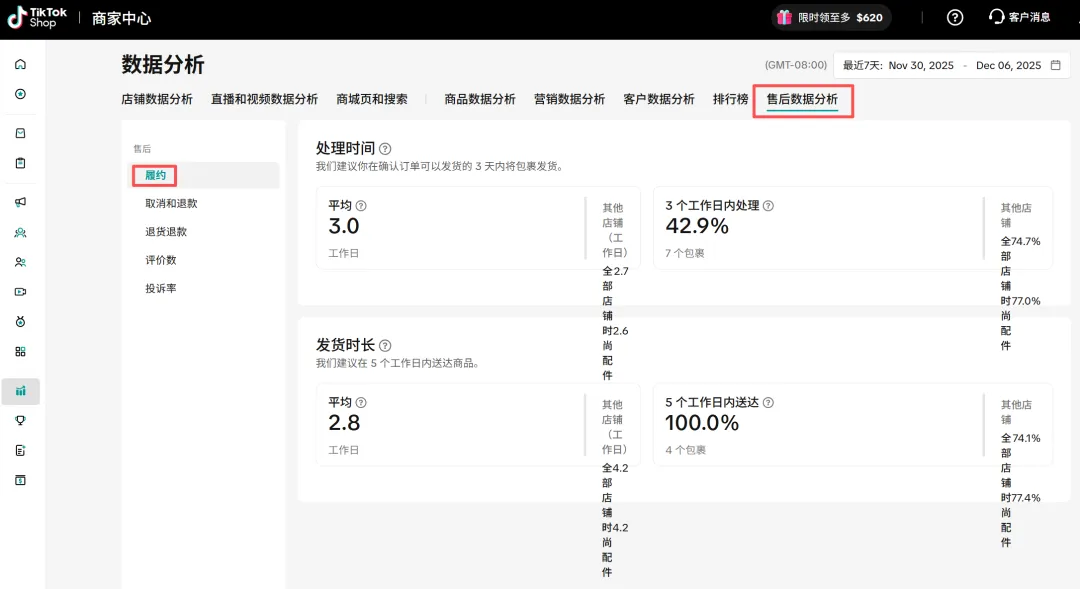Show info tooltip beside 发货时长 heading
Screen dimensions: 1080x589
385,345
